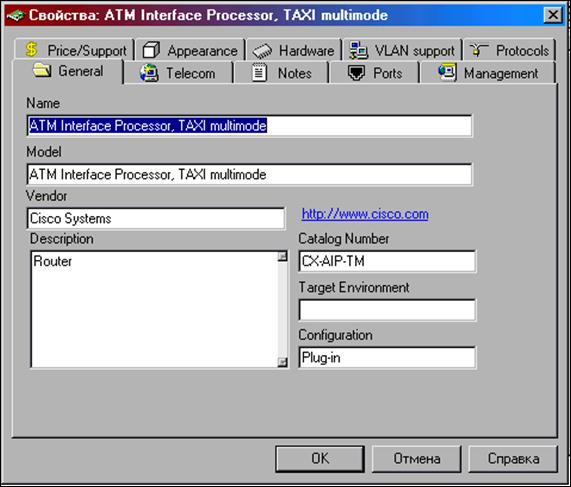Click the jack icon on Ports tab

pos(356,73)
